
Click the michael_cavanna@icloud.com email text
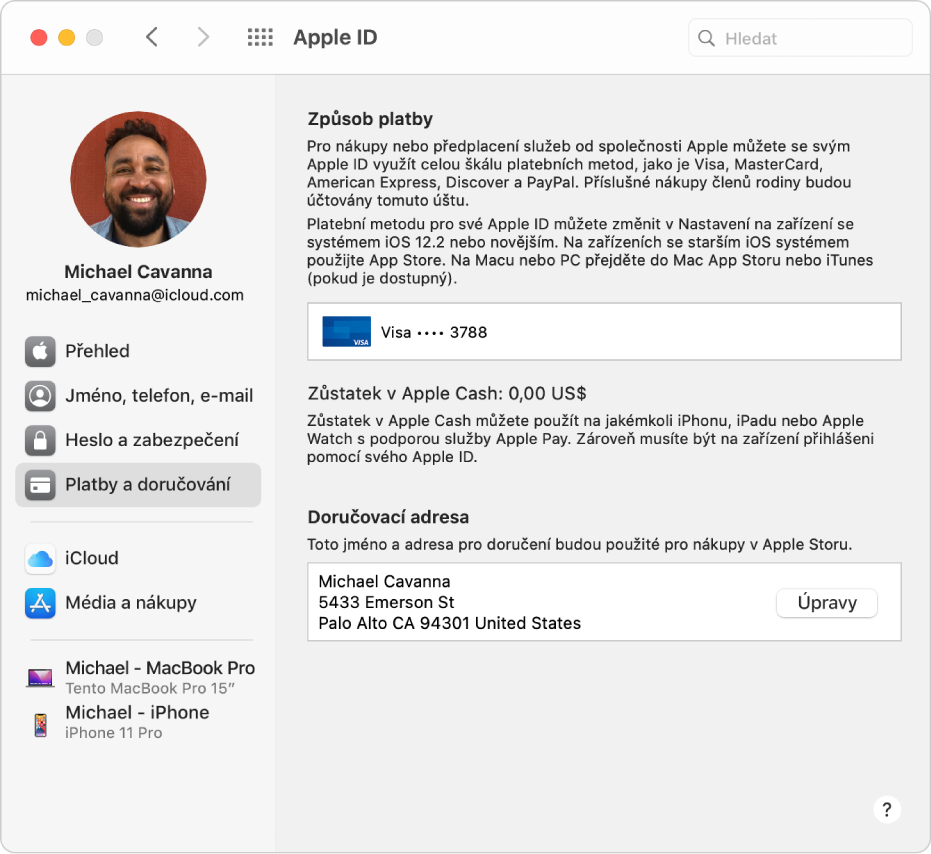135,295
